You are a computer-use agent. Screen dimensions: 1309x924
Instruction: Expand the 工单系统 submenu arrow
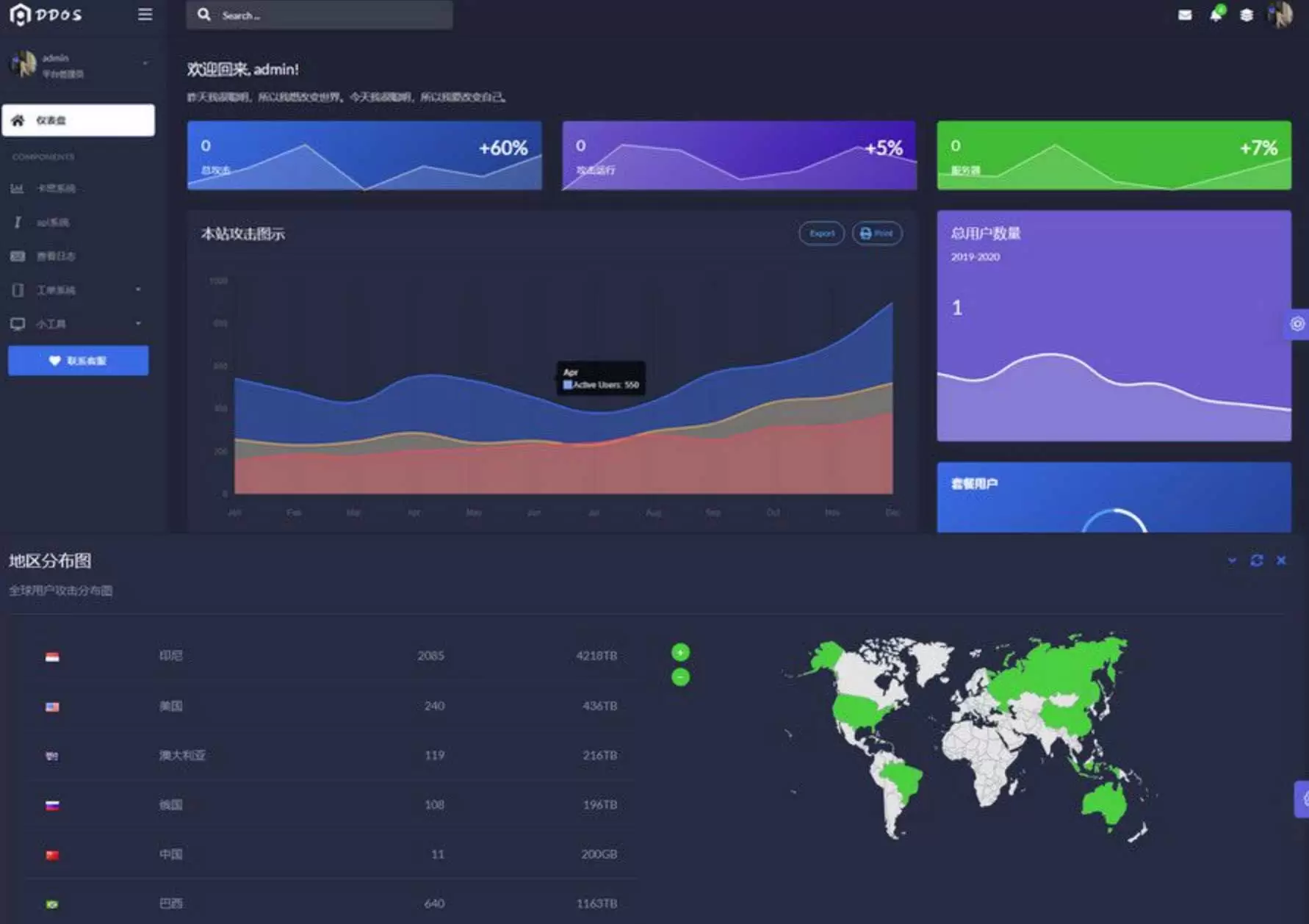click(138, 289)
